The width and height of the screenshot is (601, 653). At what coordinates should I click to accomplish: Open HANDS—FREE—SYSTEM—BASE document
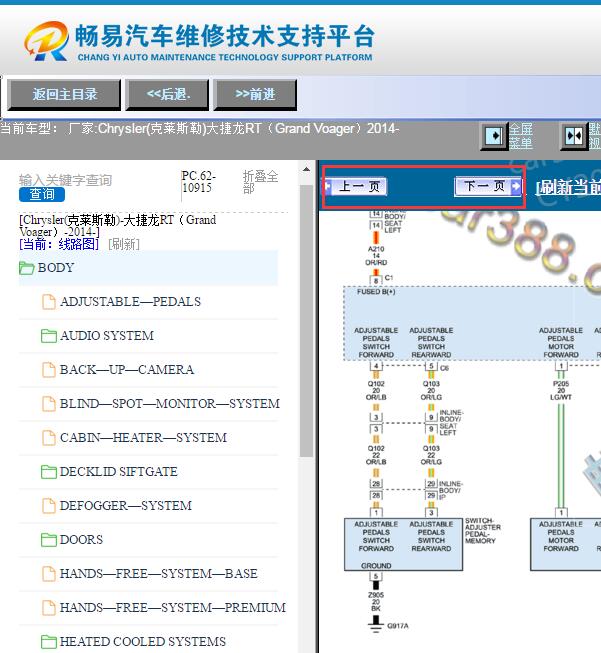(x=159, y=573)
